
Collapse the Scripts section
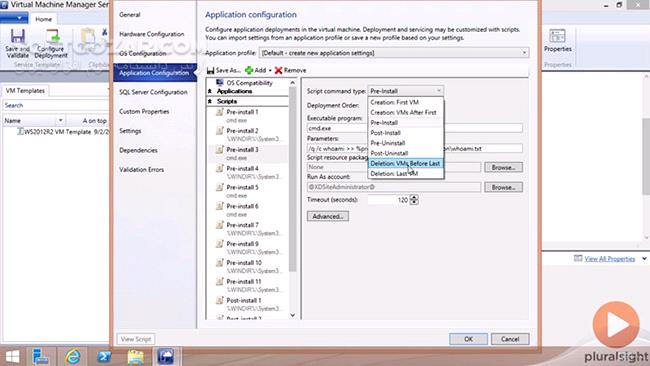tap(210, 101)
